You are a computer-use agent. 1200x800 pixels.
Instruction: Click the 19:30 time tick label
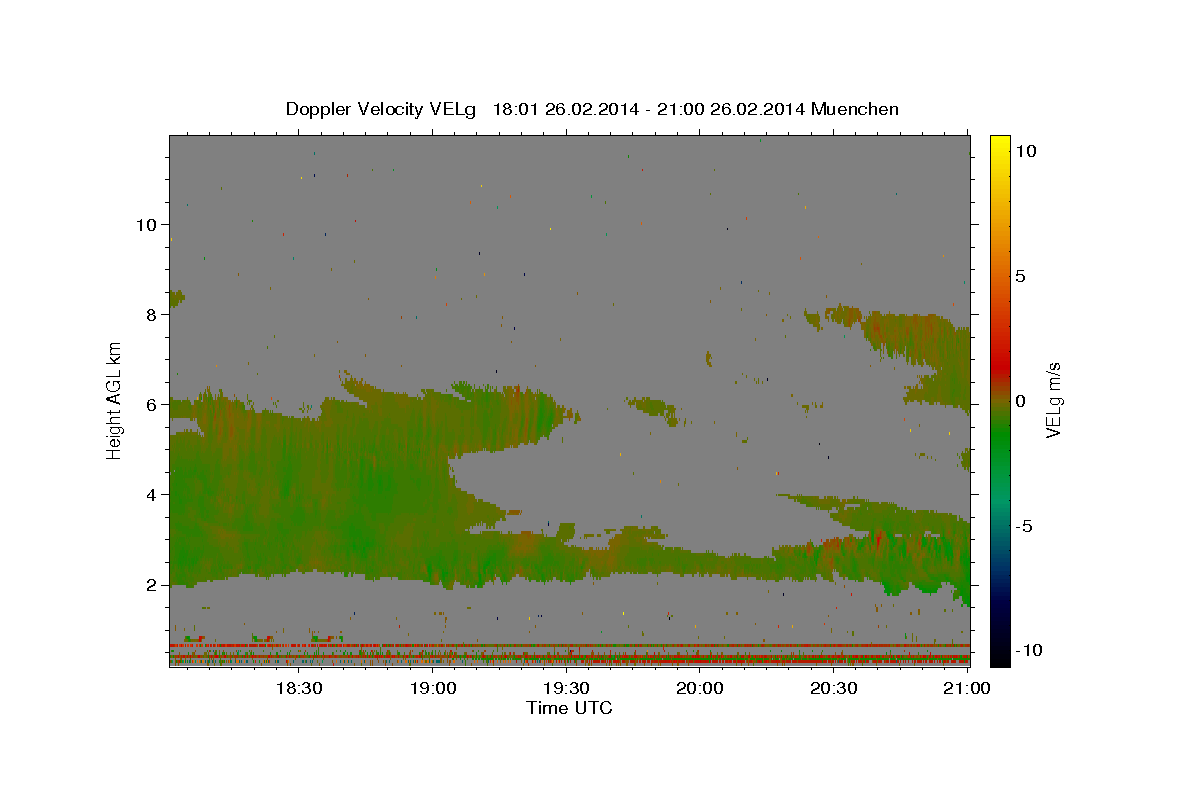point(566,689)
